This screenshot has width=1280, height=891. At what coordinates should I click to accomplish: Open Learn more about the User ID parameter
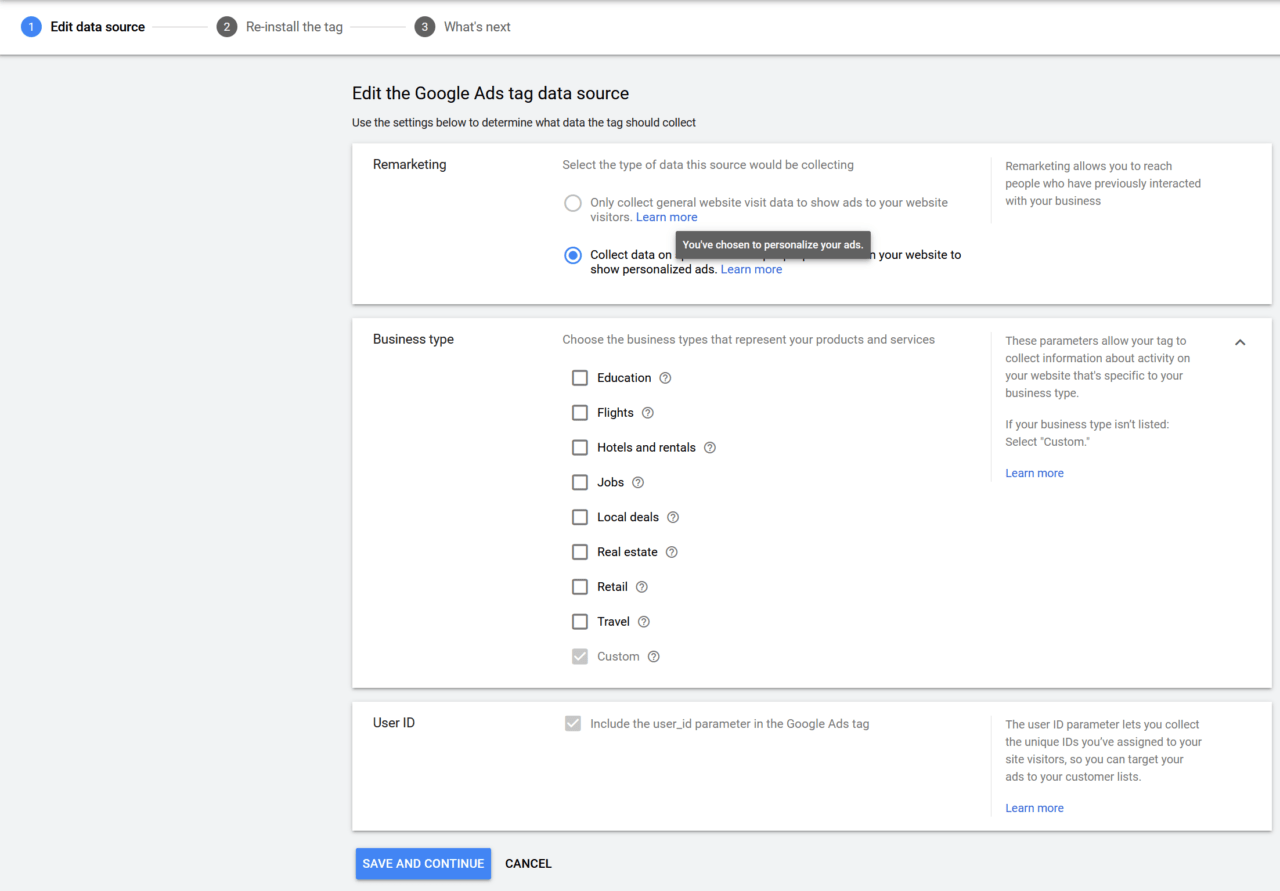click(1034, 807)
